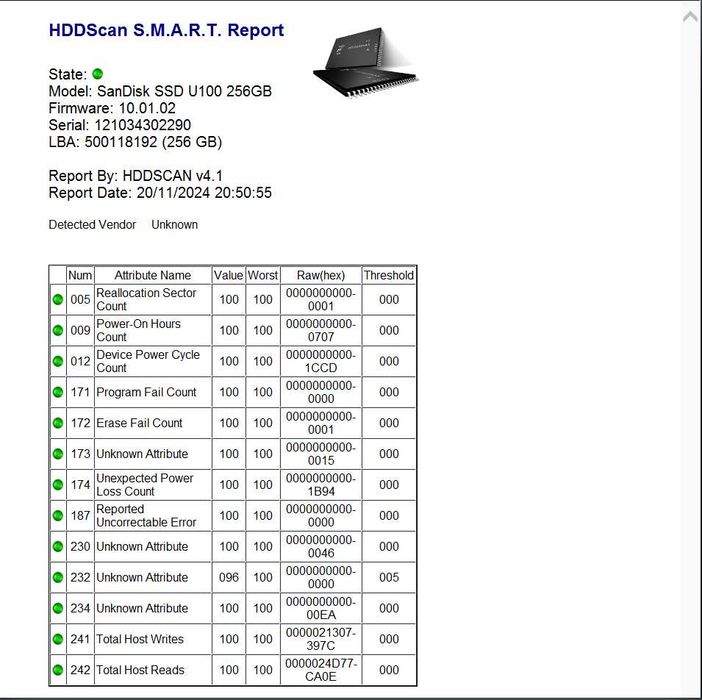Click the Threshold column header
This screenshot has width=702, height=700.
(389, 275)
